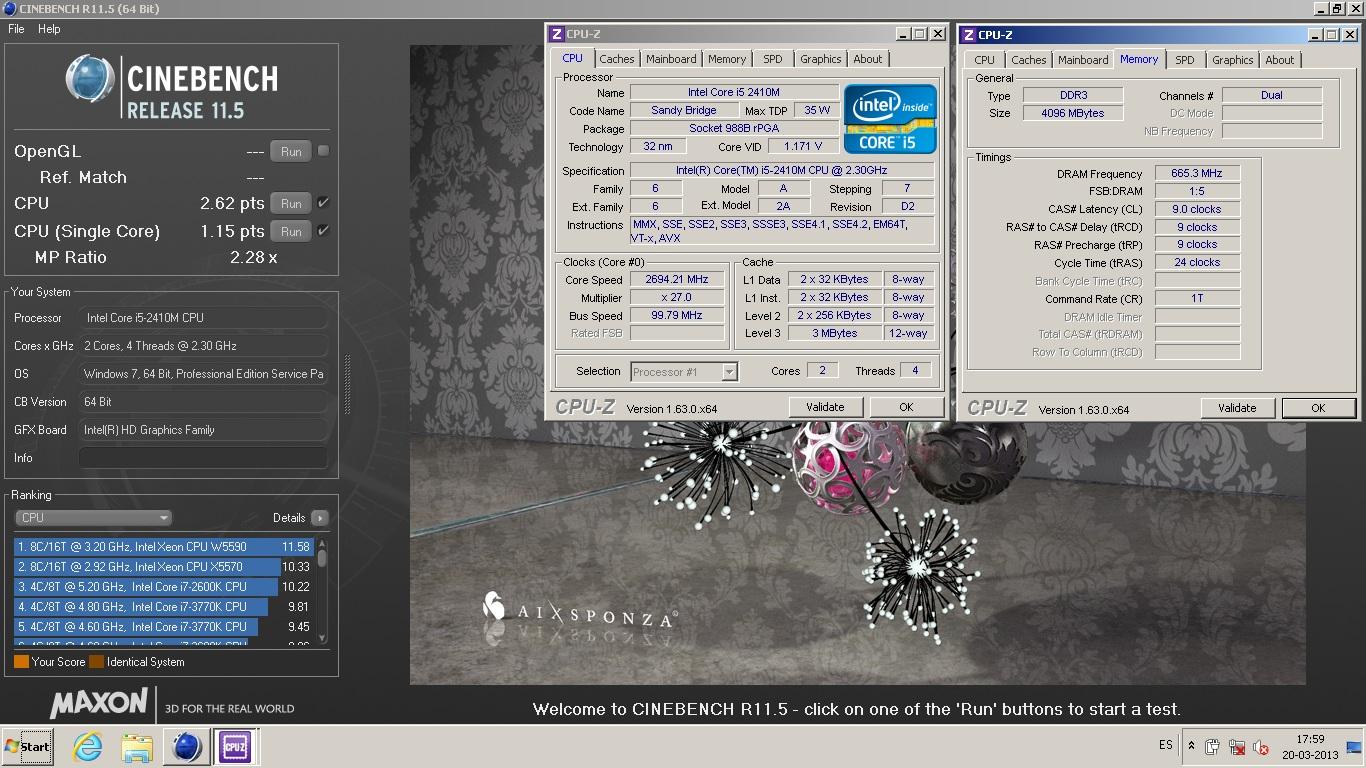Click Validate in the left CPU-Z window
This screenshot has height=768, width=1366.
pos(825,407)
